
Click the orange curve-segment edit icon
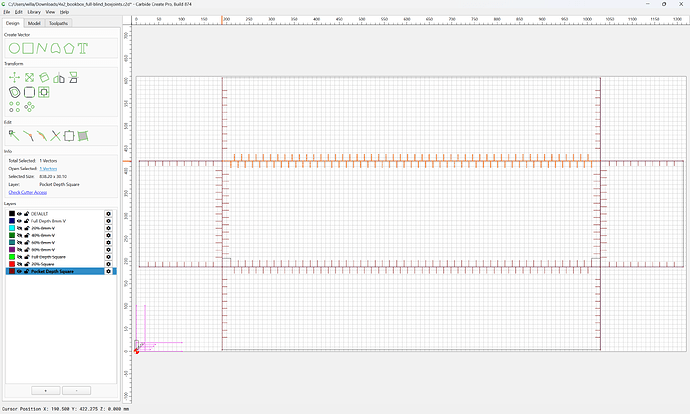tap(42, 136)
